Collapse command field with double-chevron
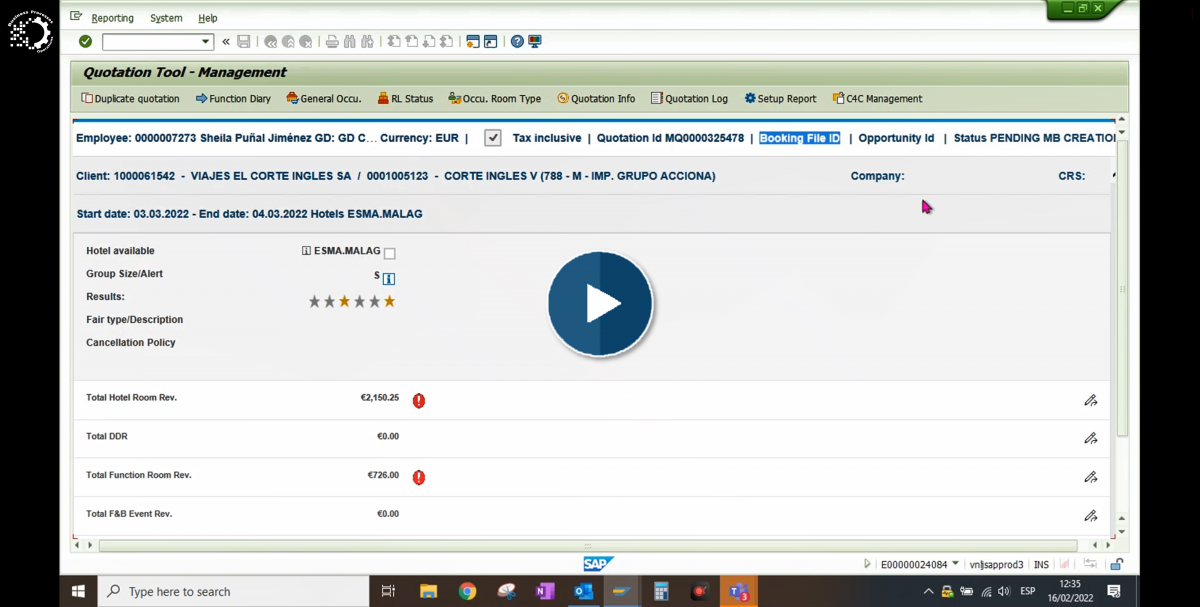The width and height of the screenshot is (1200, 607). (x=226, y=42)
